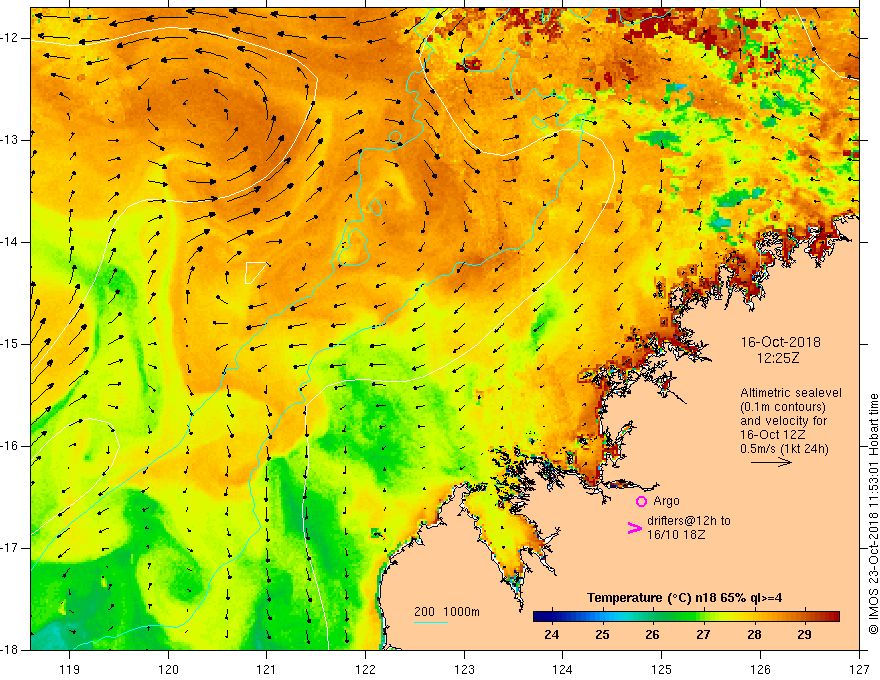Click the 26 value on temperature scale
Viewport: 880px width, 680px height.
652,635
